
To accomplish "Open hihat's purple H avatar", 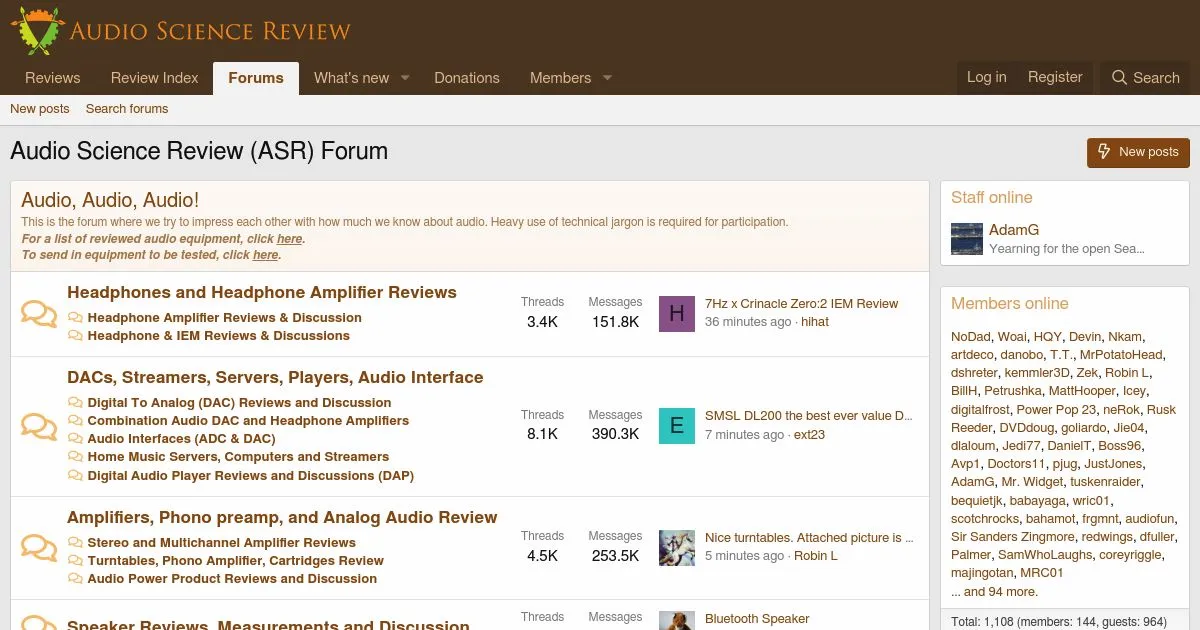I will tap(677, 313).
